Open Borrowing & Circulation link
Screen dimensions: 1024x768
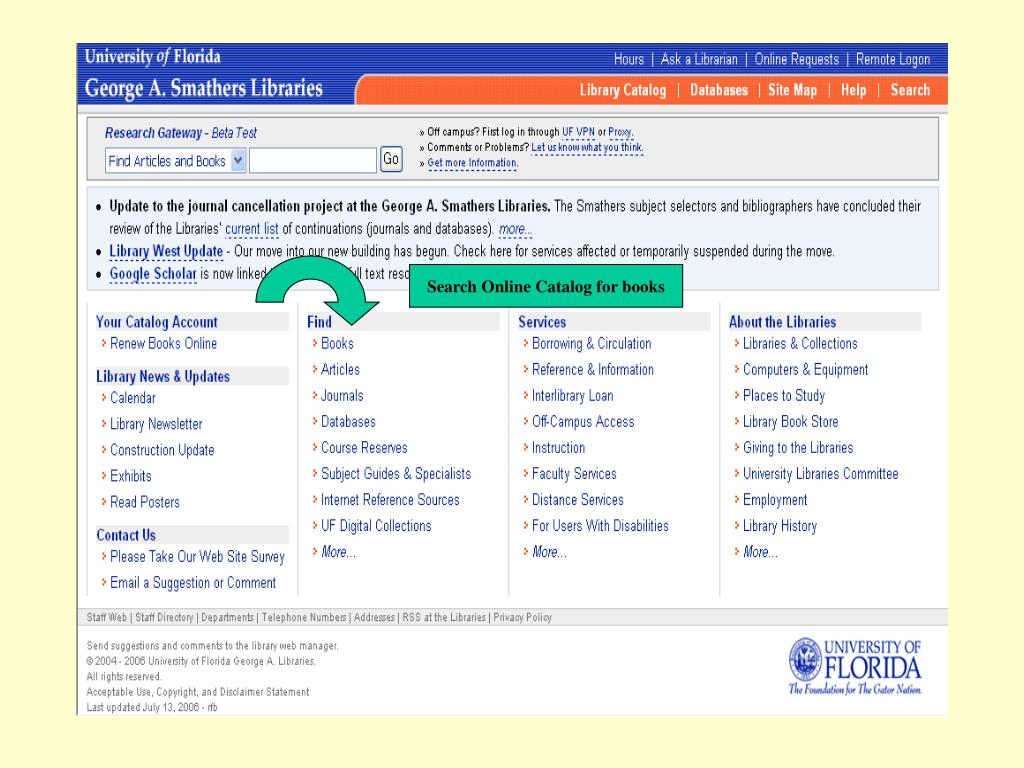[592, 344]
